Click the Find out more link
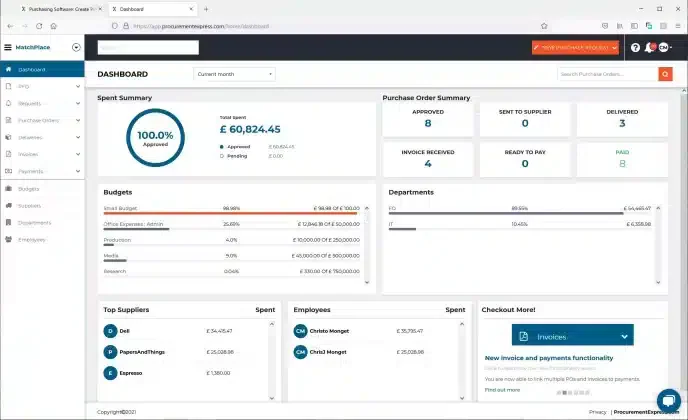 tap(502, 390)
